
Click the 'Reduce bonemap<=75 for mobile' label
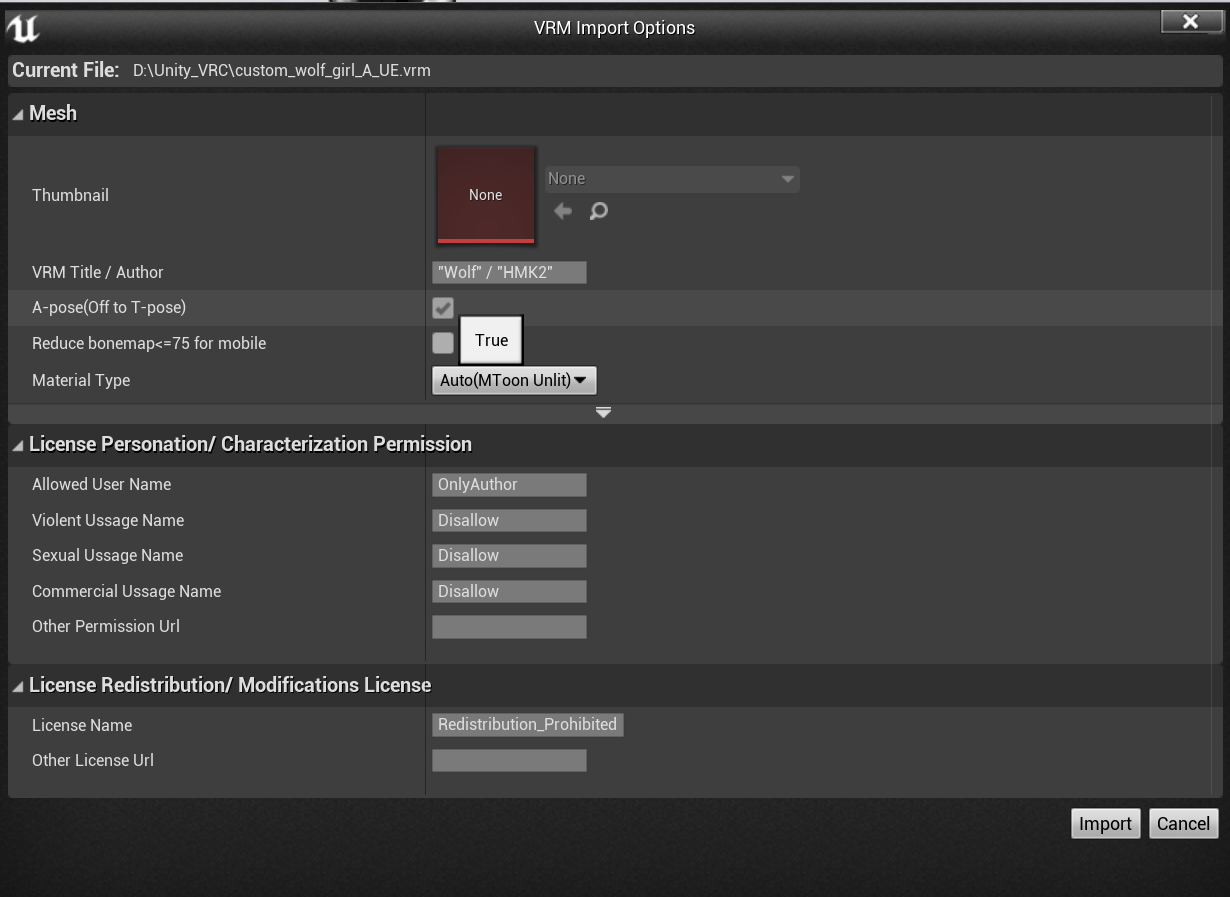pos(149,343)
